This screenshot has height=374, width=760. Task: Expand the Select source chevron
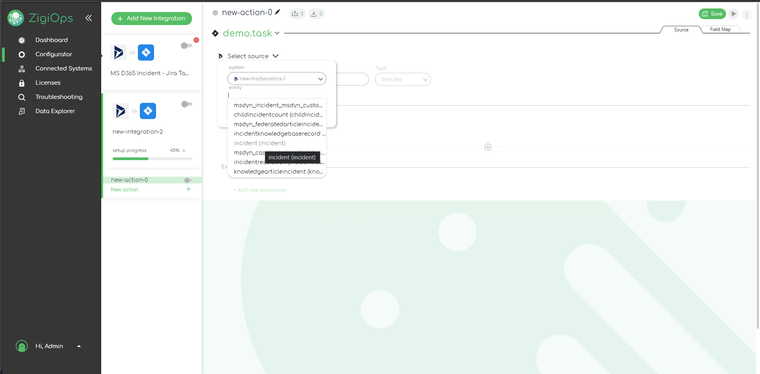[275, 56]
